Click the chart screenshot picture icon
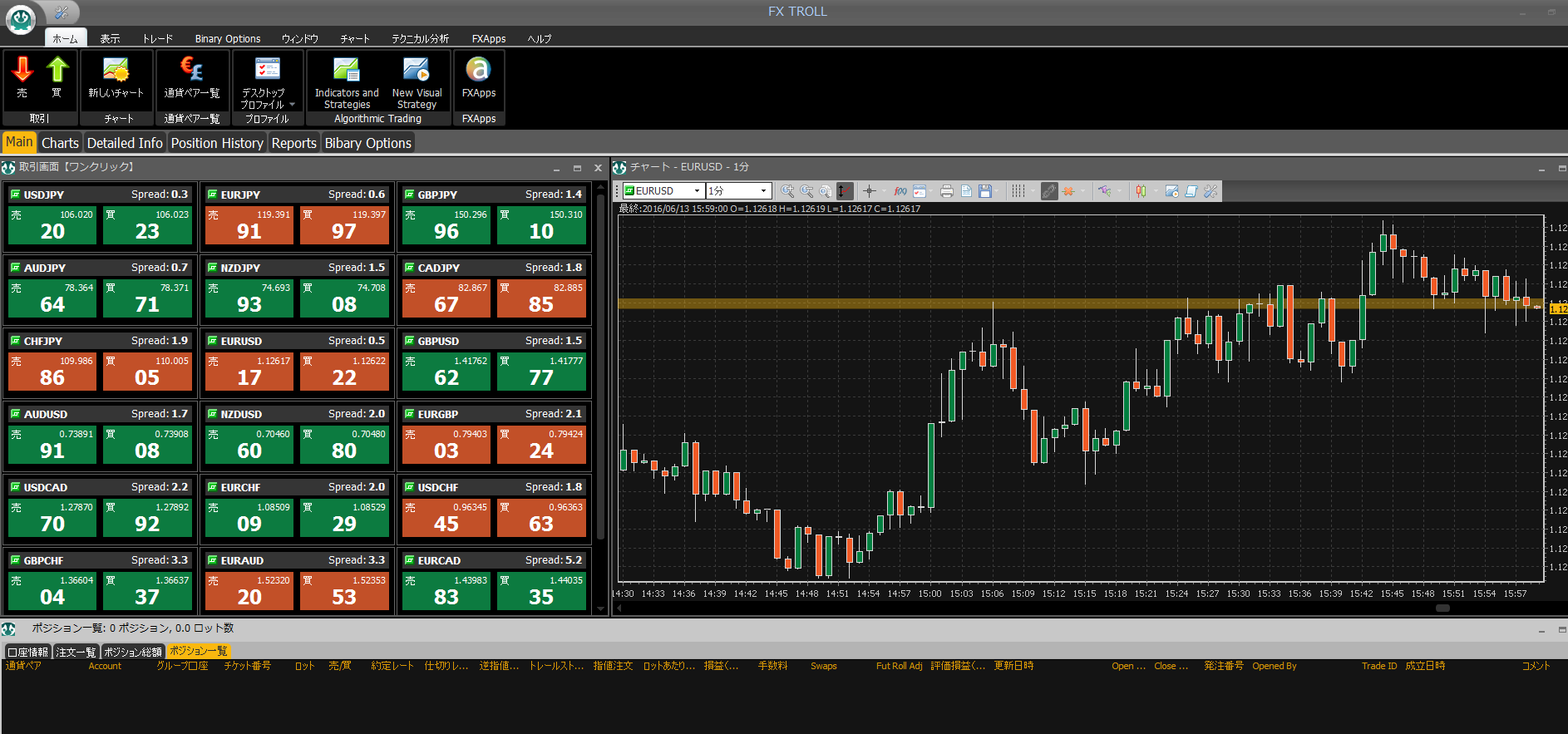This screenshot has width=1568, height=734. coord(1171,191)
